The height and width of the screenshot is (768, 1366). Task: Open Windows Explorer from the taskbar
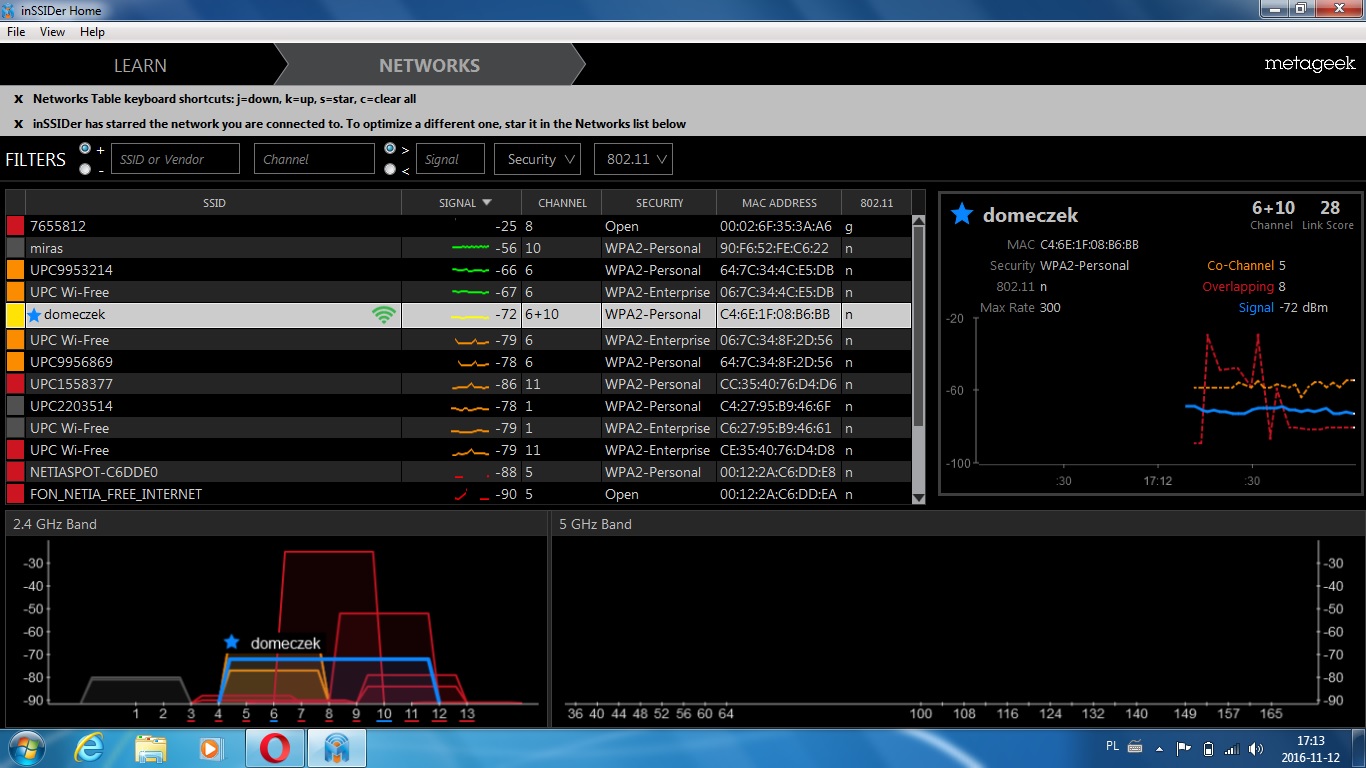151,748
